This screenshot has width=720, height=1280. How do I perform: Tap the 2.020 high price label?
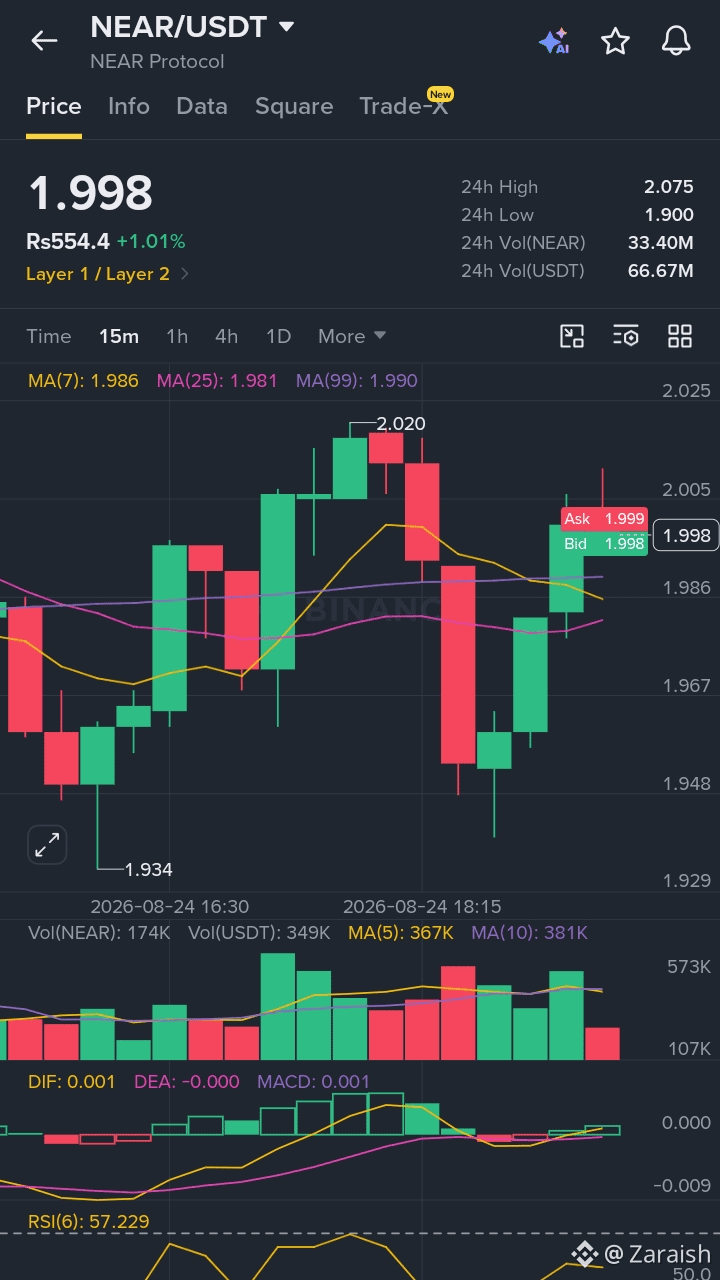point(401,424)
